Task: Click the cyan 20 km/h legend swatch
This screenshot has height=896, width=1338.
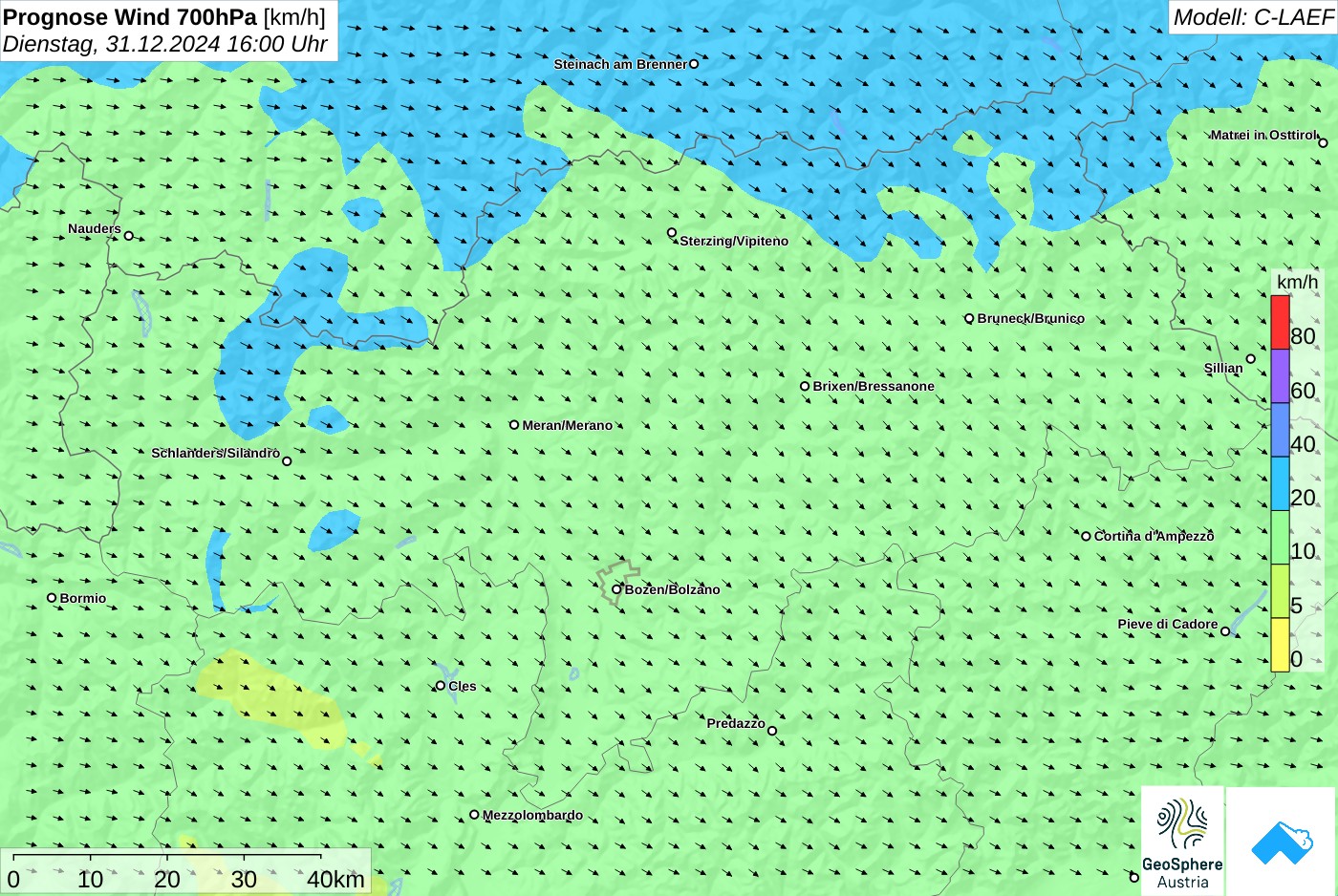Action: coord(1280,483)
